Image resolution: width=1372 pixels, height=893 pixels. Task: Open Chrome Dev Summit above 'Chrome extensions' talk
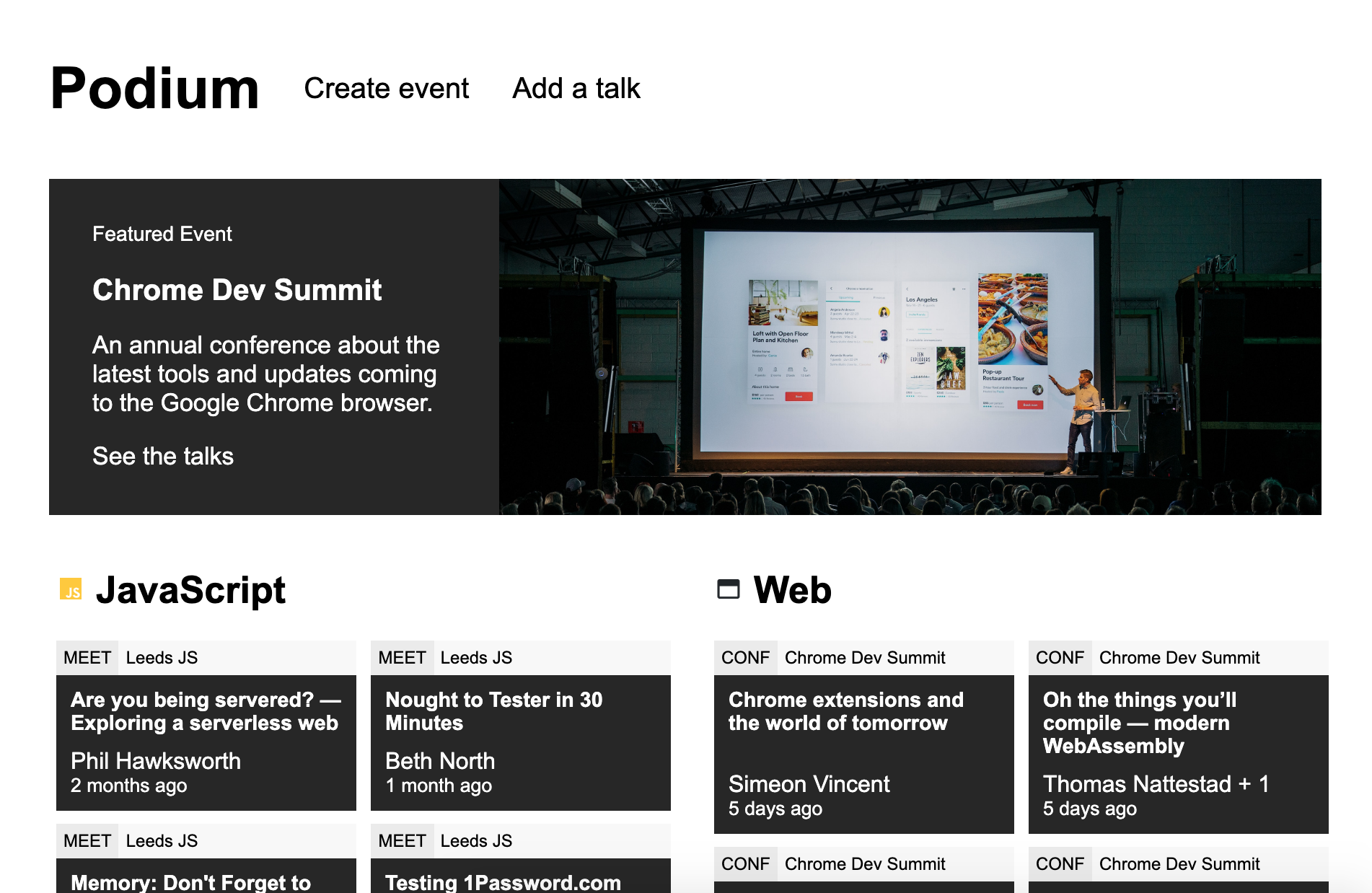pyautogui.click(x=865, y=658)
